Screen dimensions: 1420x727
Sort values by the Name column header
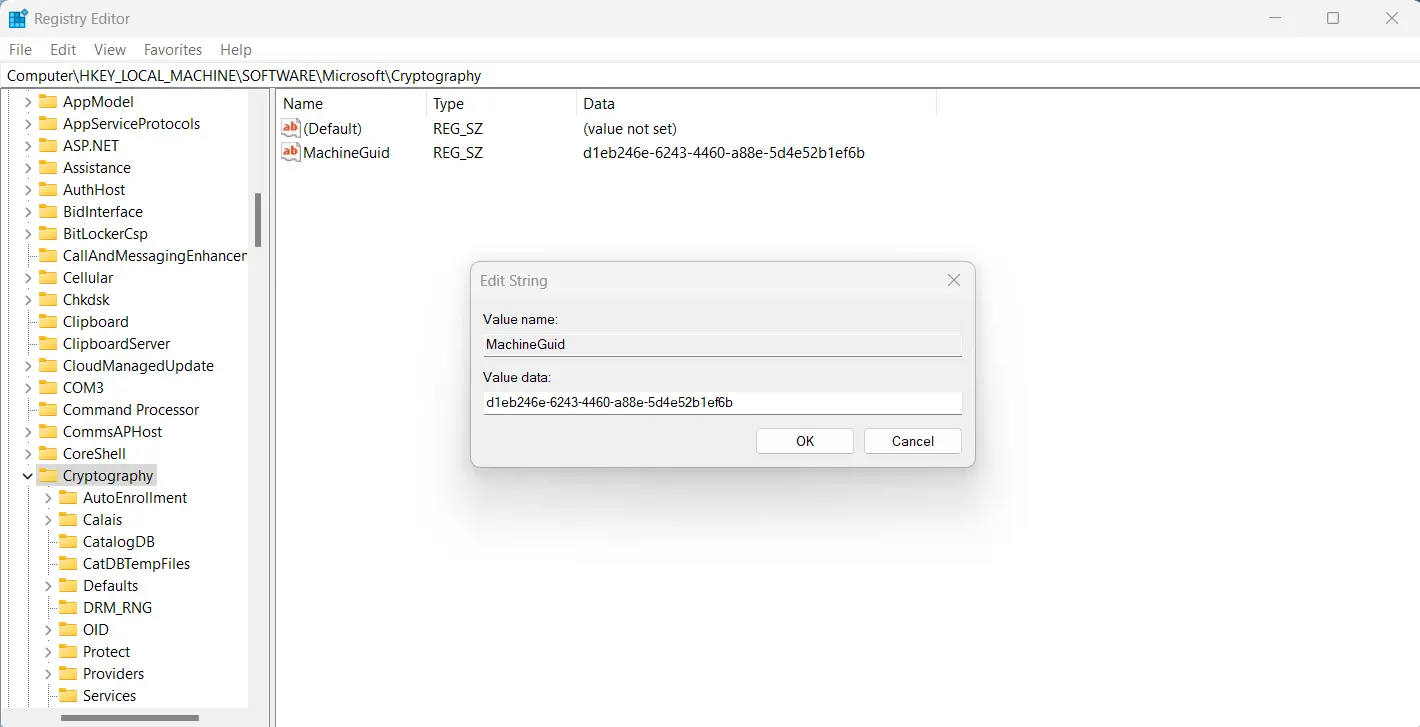[x=351, y=104]
